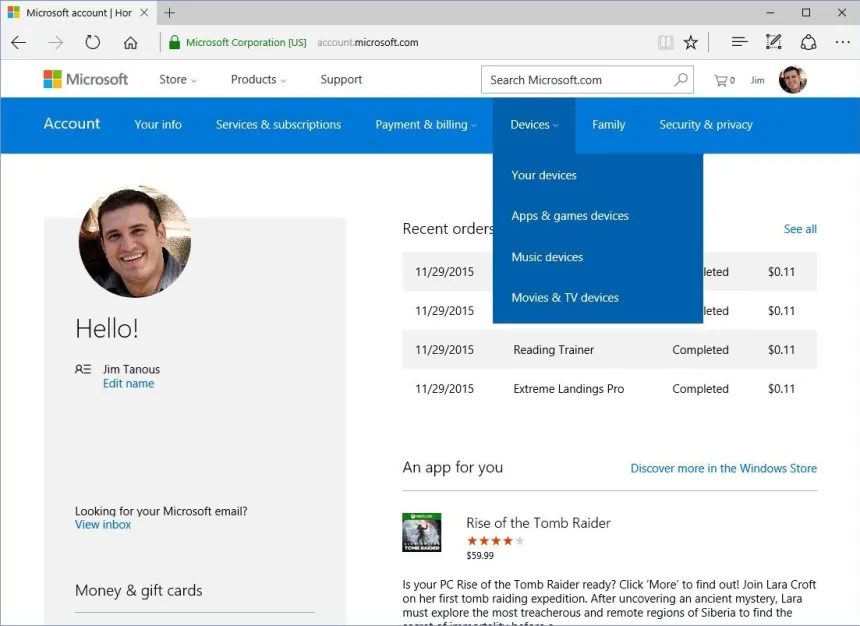
Task: Select Movies & TV devices
Action: click(x=565, y=297)
